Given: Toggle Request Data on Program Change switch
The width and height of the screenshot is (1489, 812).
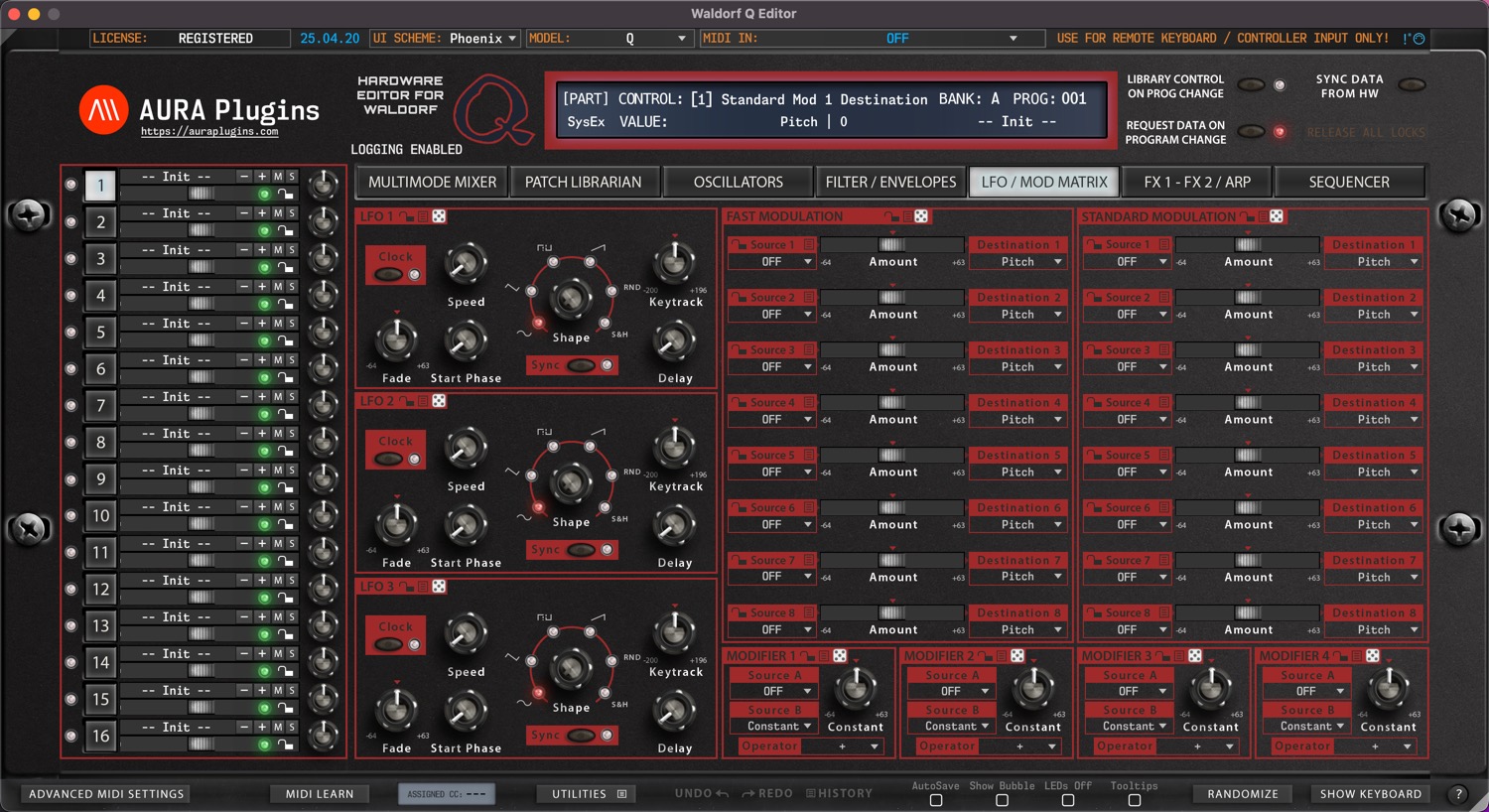Looking at the screenshot, I should point(1251,132).
